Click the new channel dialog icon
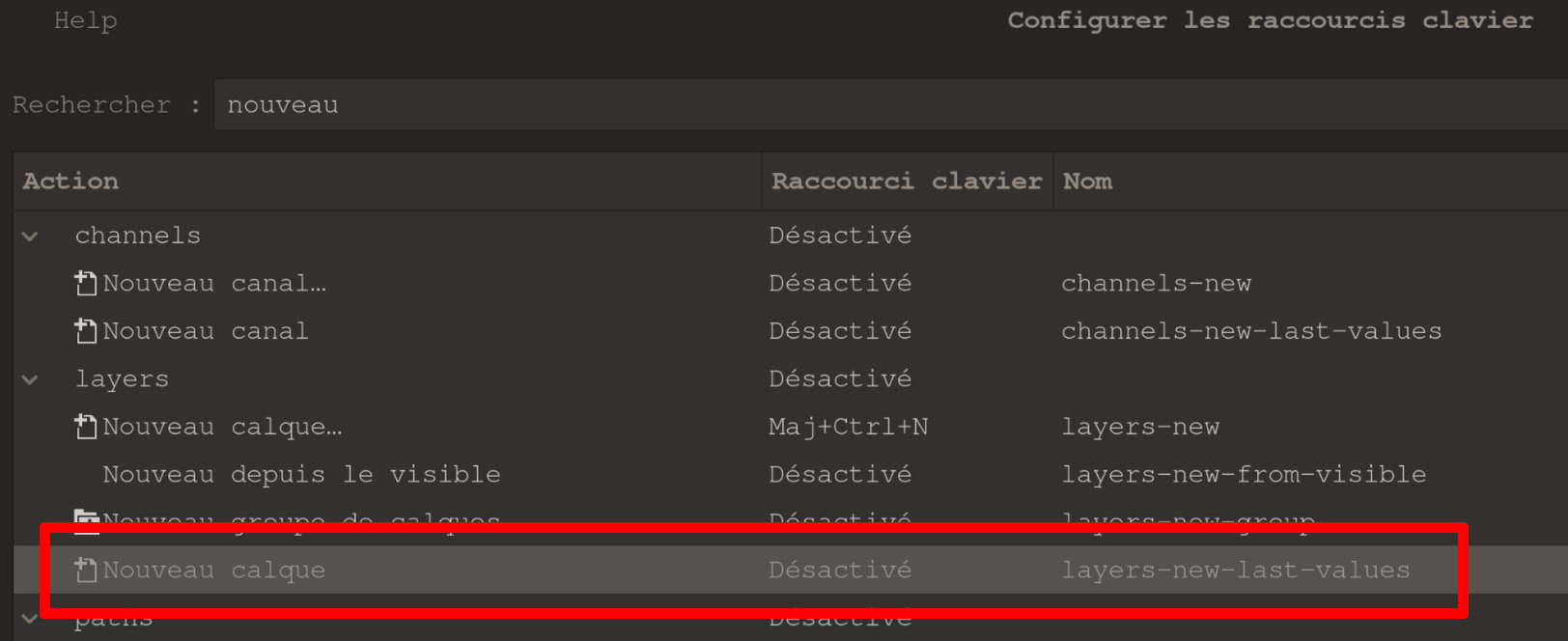 [x=86, y=283]
